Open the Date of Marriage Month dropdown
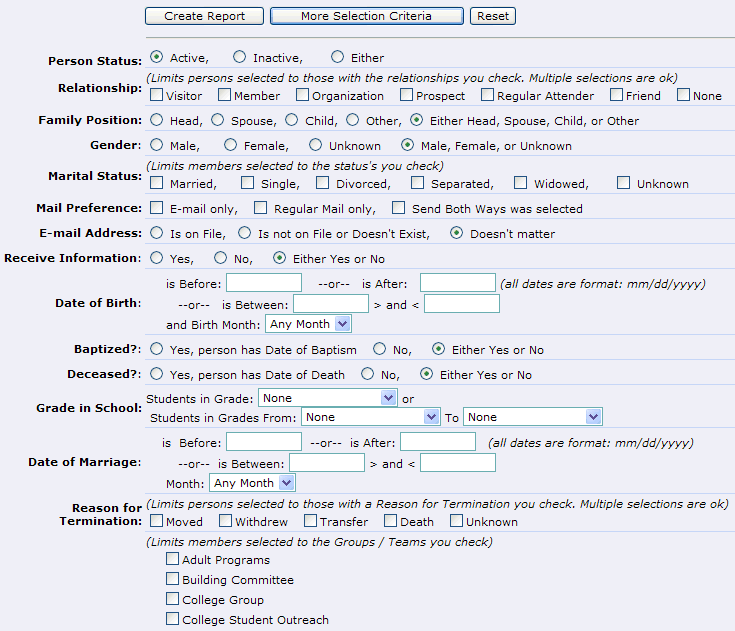The height and width of the screenshot is (631, 735). (x=252, y=482)
